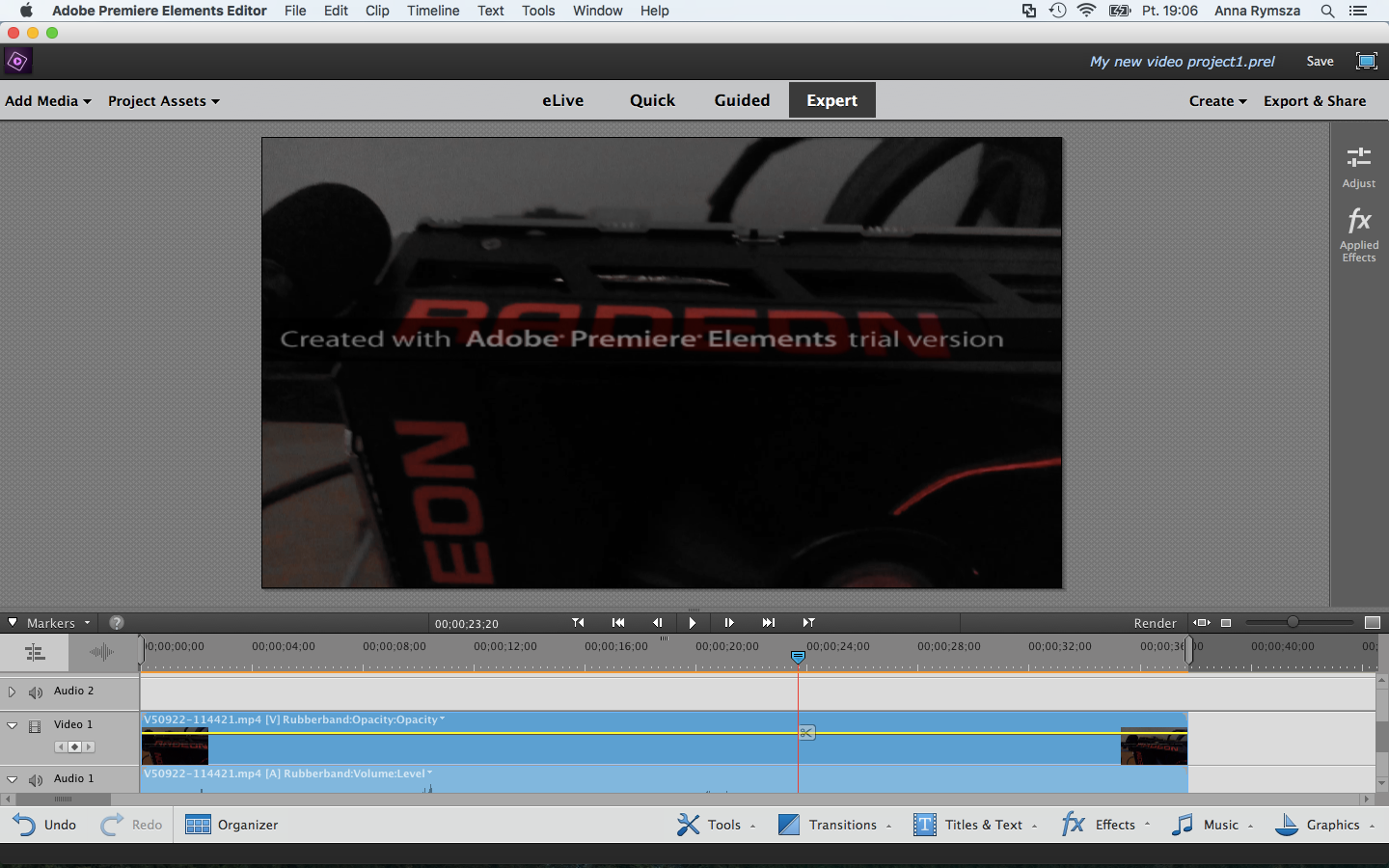
Task: Open the Effects fx panel
Action: pos(1073,824)
